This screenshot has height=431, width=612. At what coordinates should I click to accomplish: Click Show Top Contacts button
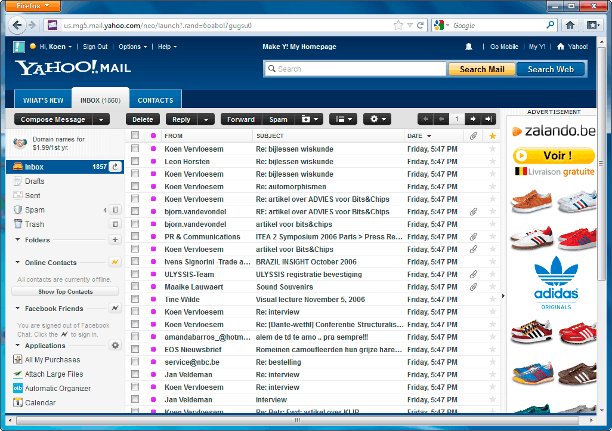[65, 292]
